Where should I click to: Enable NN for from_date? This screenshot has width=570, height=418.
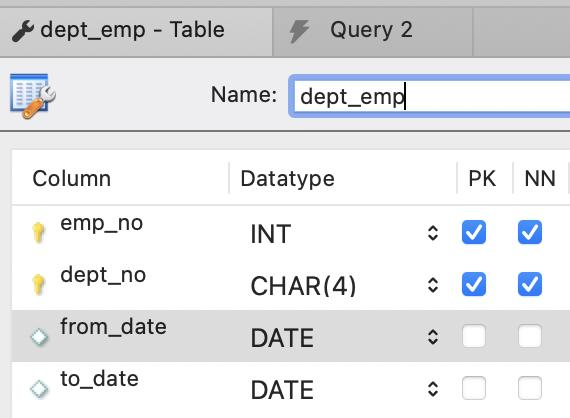pyautogui.click(x=530, y=336)
